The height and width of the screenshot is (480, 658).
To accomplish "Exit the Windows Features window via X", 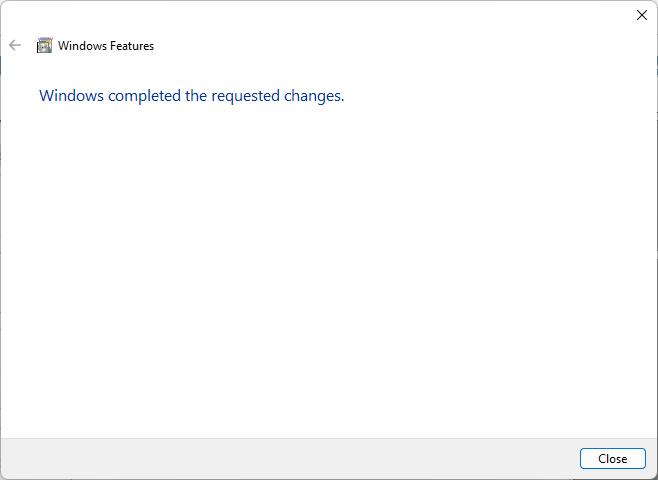I will 642,15.
